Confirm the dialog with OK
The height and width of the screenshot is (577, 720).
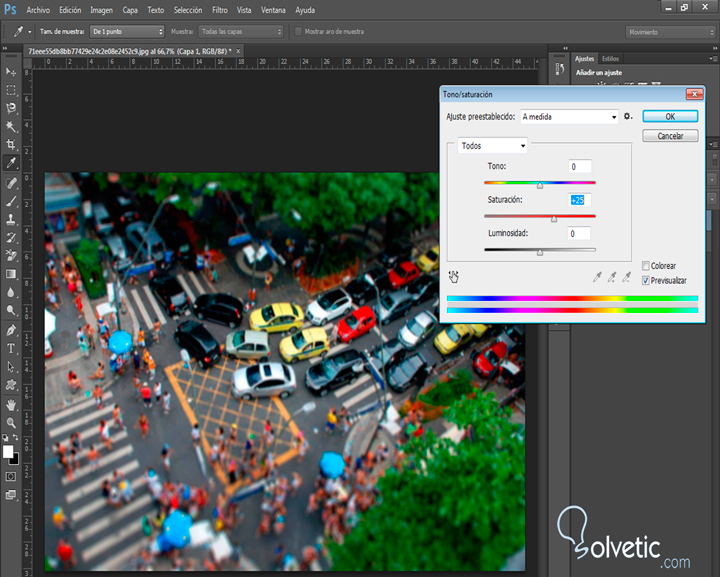click(x=670, y=117)
